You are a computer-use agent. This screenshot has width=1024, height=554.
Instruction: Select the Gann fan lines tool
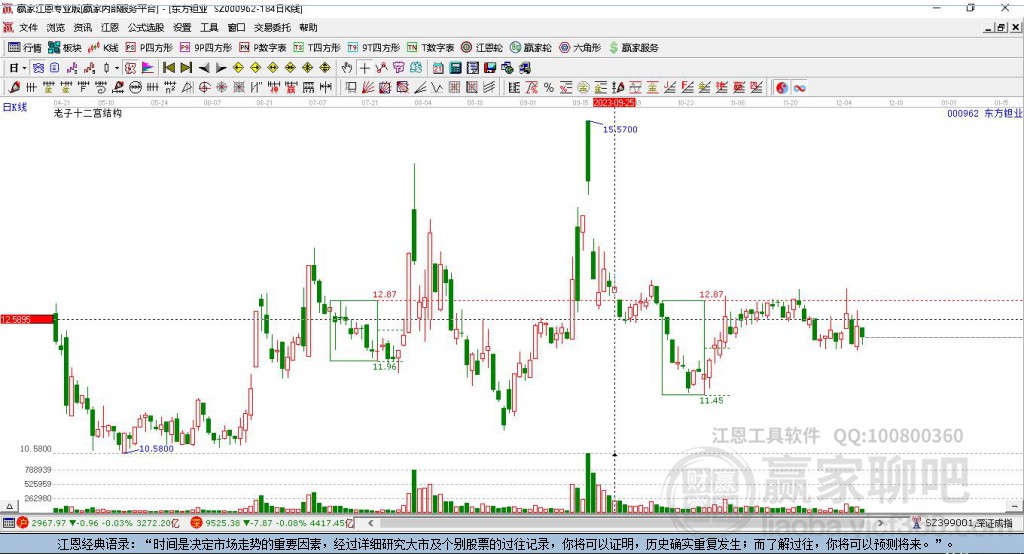pos(368,88)
